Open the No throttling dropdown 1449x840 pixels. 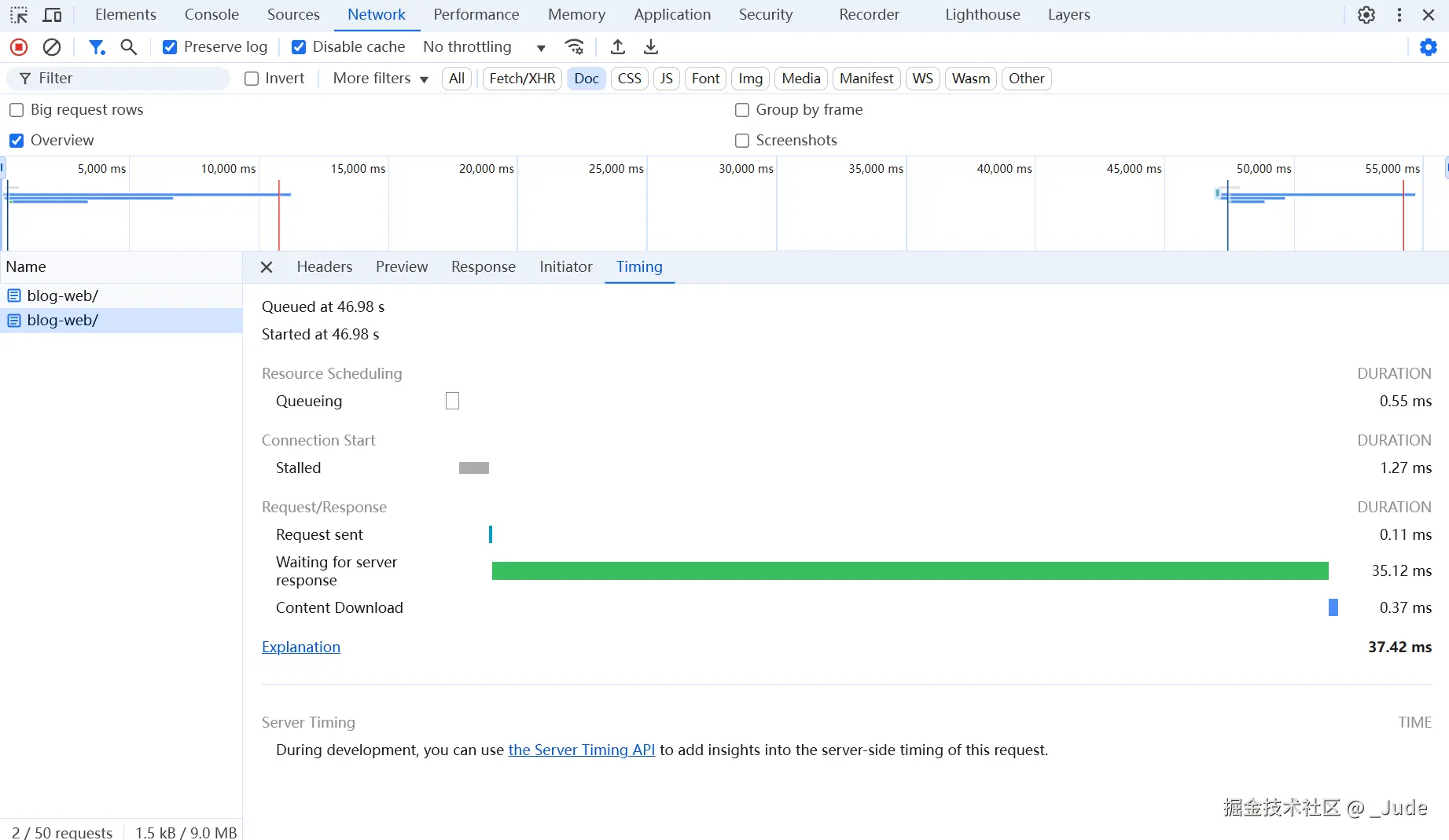coord(484,47)
